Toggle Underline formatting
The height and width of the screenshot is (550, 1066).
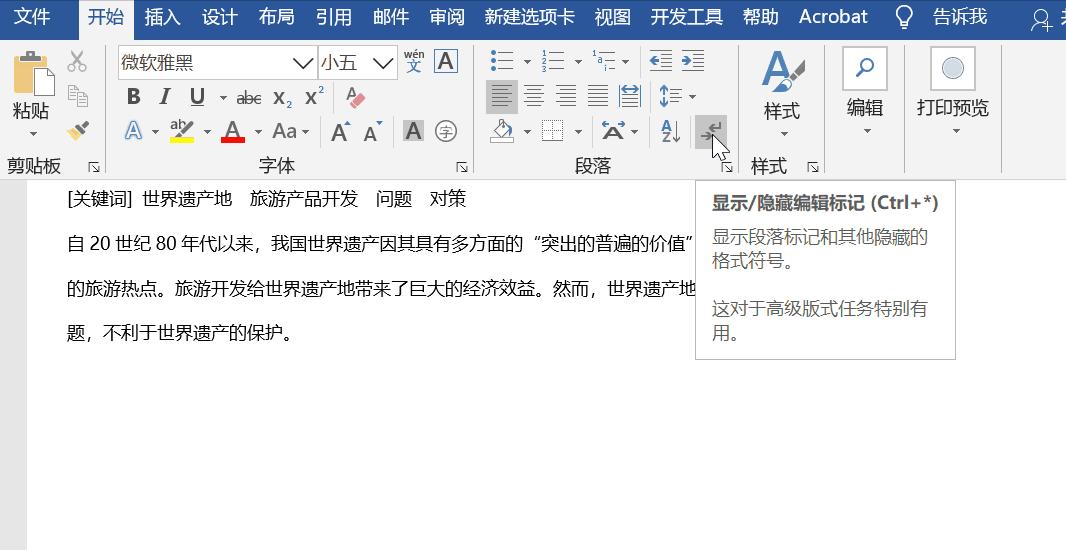[197, 97]
